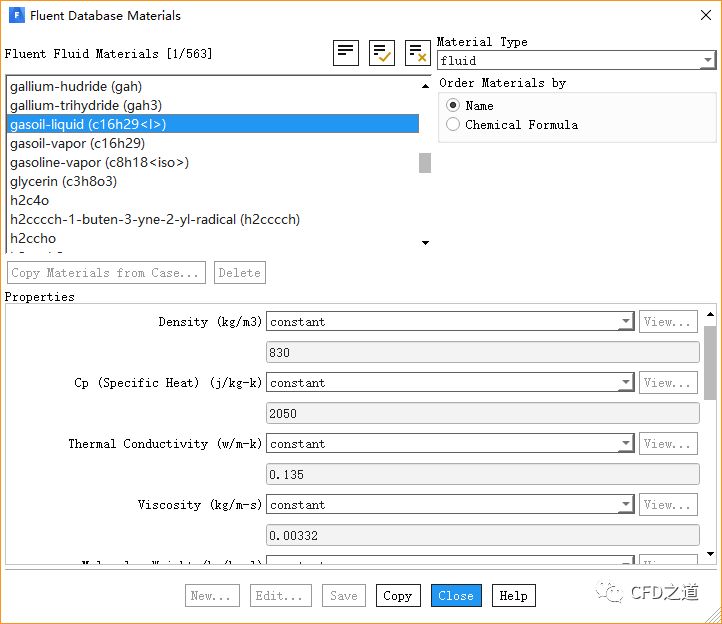Screen dimensions: 722x624
Task: Select the Name ordering radio button
Action: (454, 105)
